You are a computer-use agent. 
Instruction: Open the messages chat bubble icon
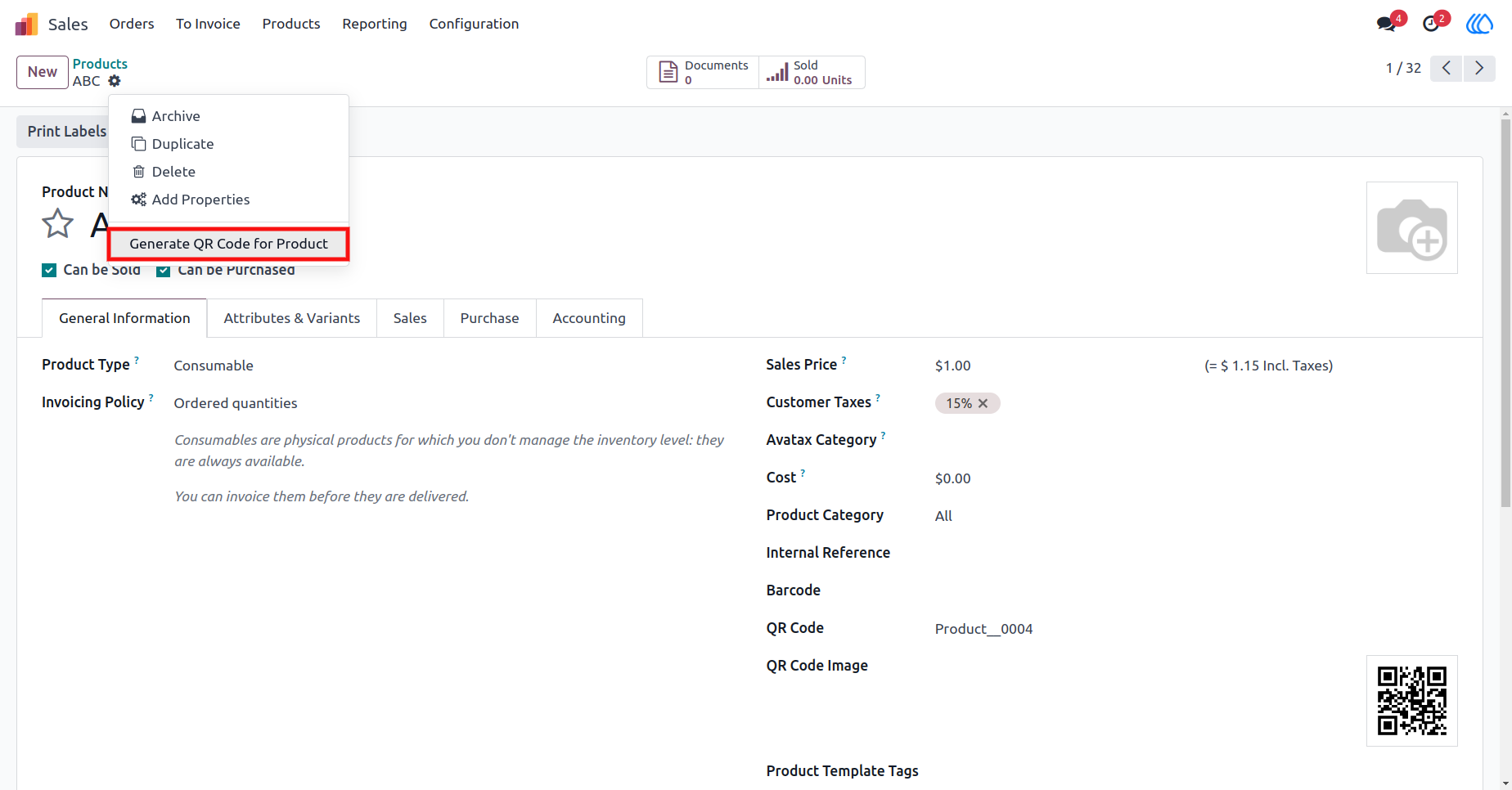(x=1387, y=24)
